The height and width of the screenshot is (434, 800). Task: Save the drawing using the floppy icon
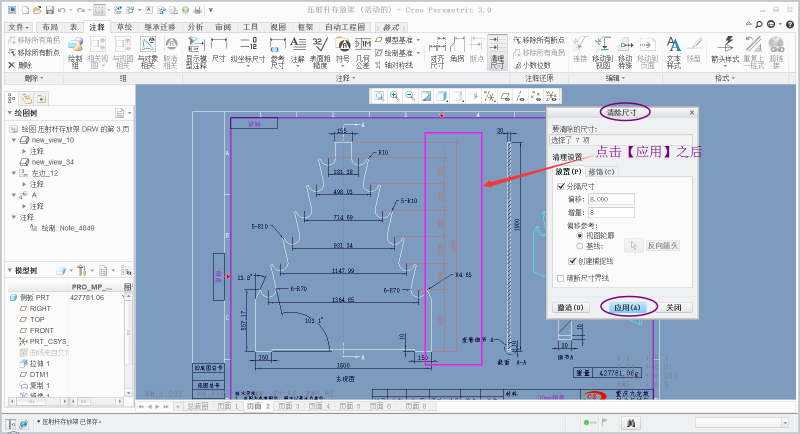(x=49, y=10)
